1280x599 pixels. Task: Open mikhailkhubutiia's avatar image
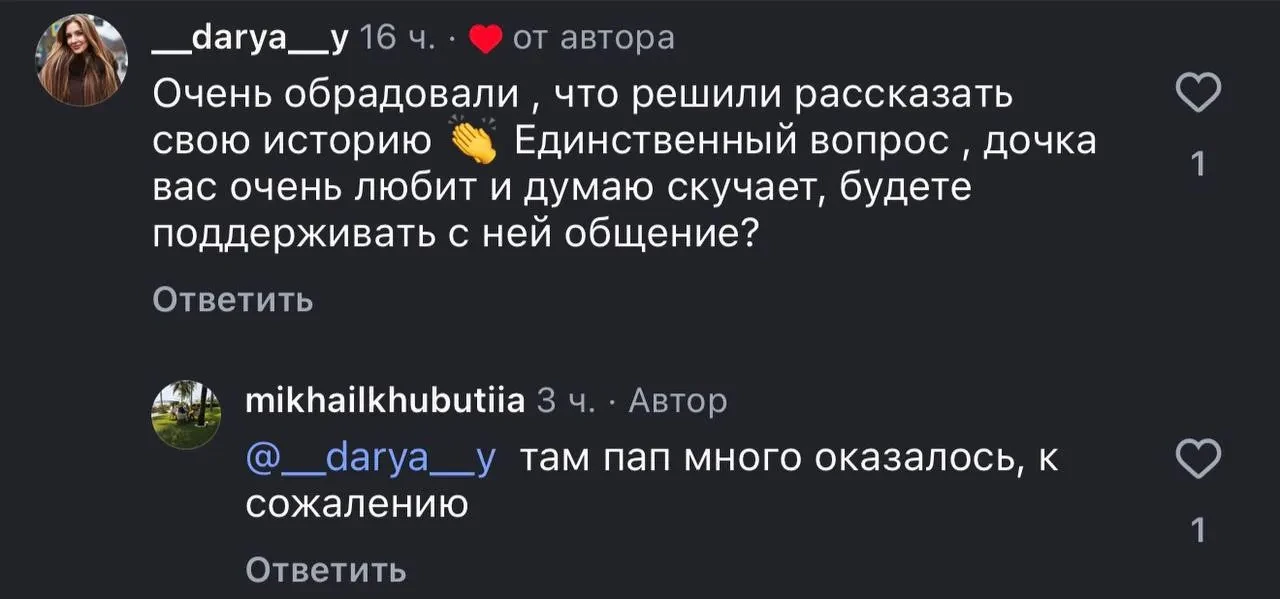point(186,415)
